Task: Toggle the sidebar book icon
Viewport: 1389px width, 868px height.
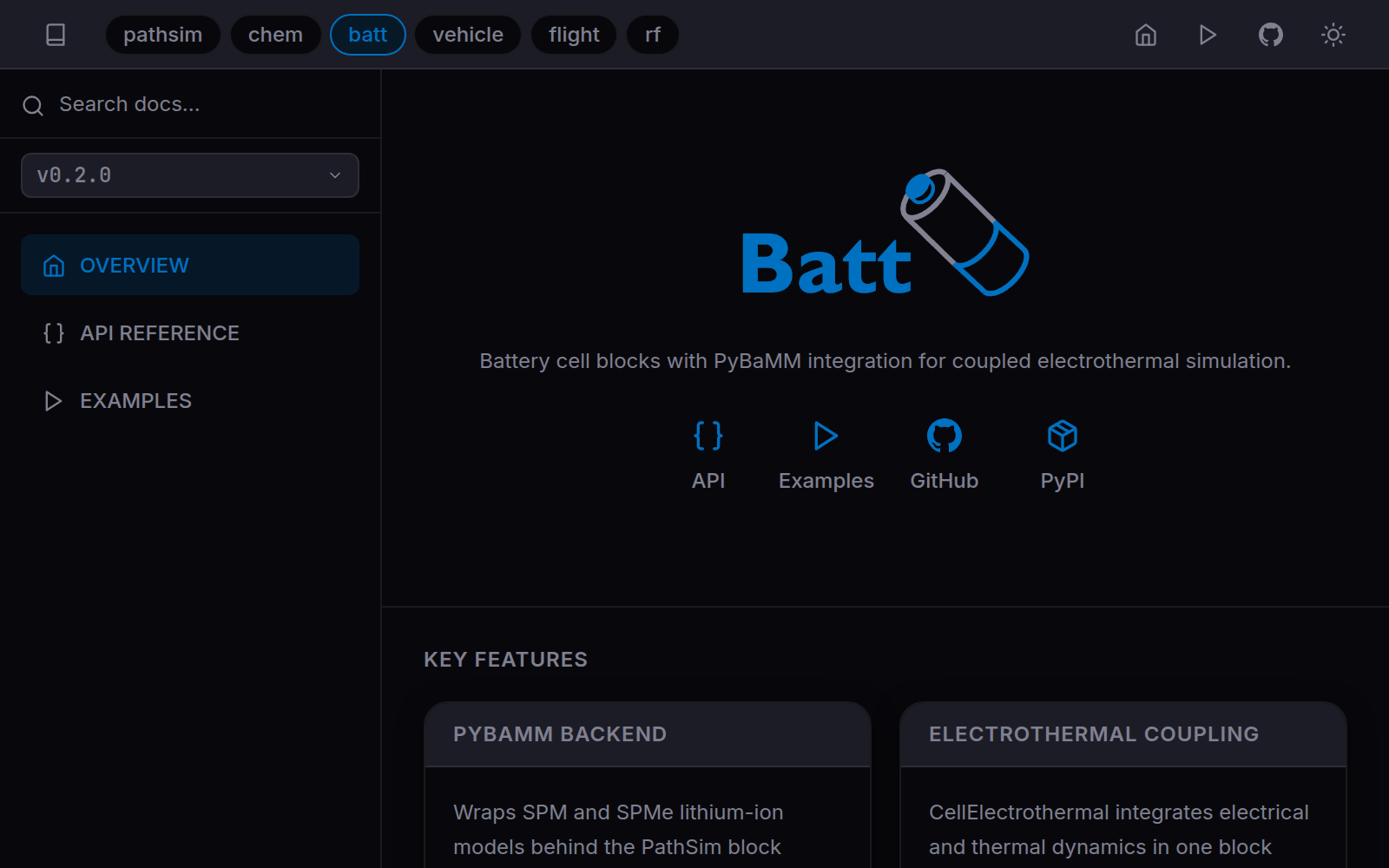Action: pos(56,35)
